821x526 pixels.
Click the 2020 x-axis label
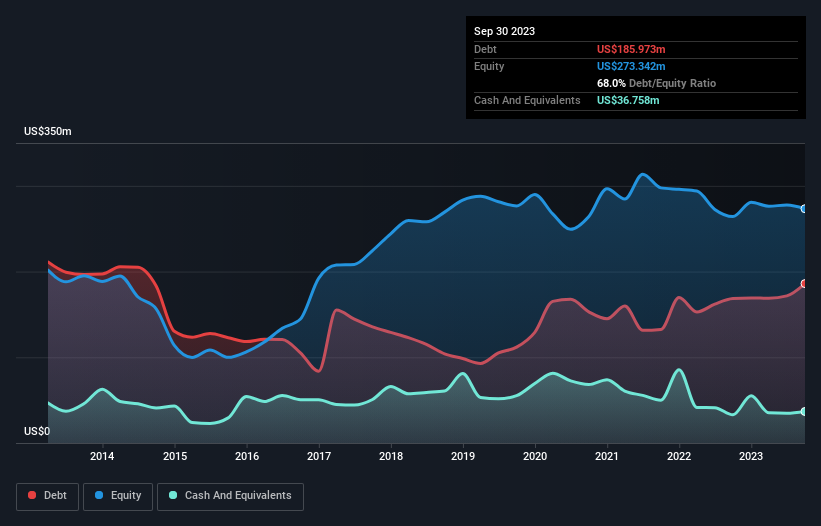(535, 456)
